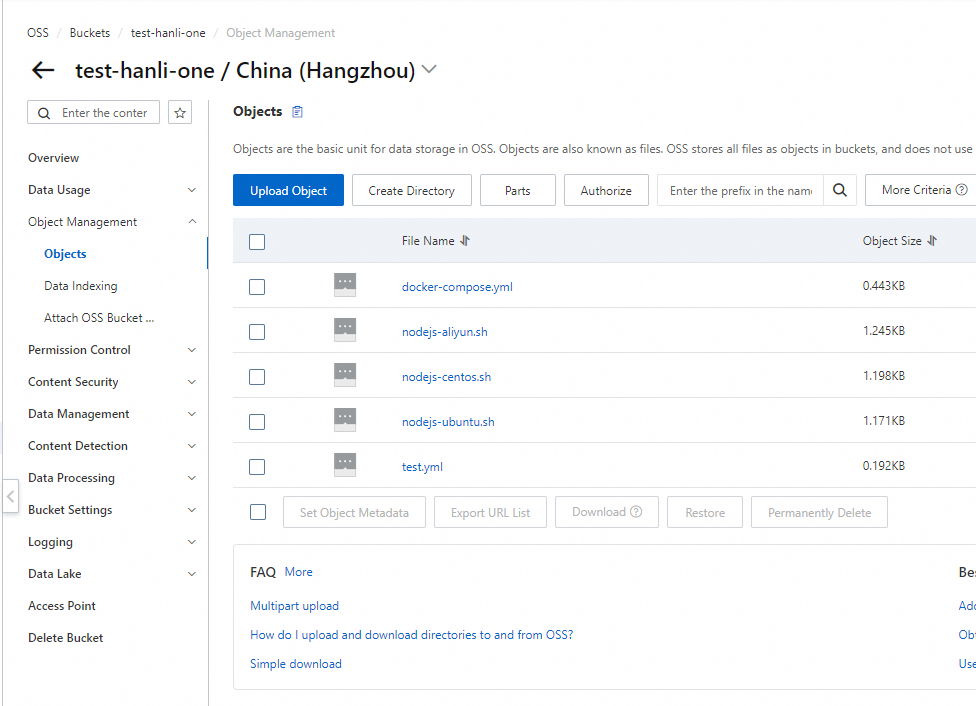Screen dimensions: 976x706
Task: Open Attach OSS Bucket sidebar item
Action: (99, 318)
